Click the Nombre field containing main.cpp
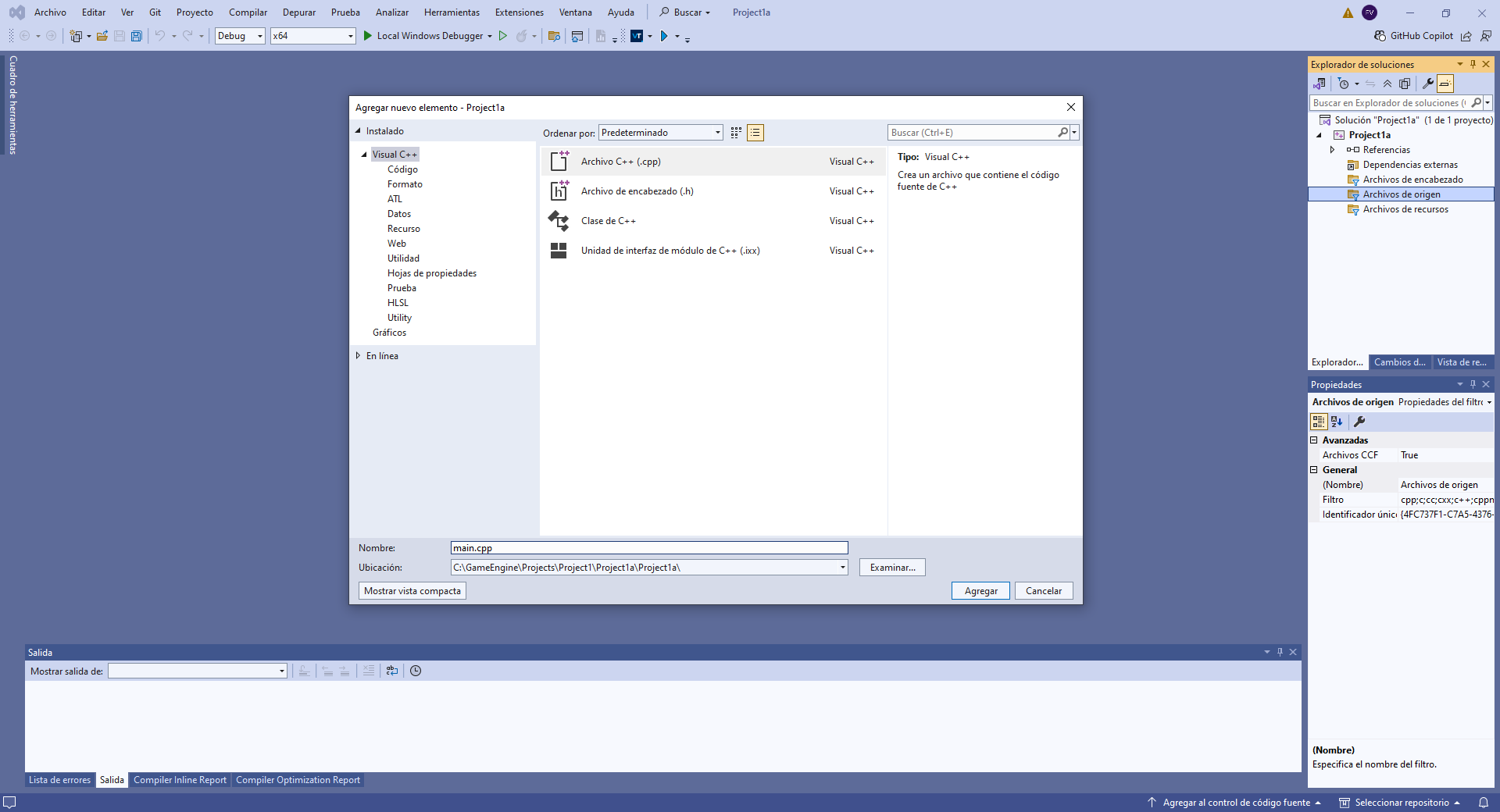This screenshot has width=1500, height=812. [649, 548]
